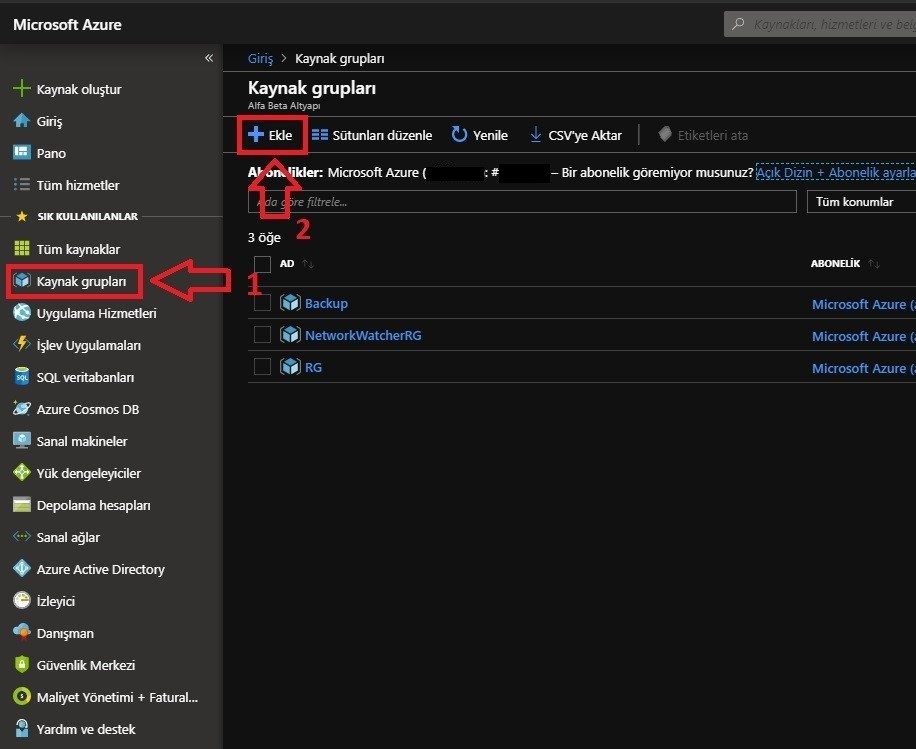This screenshot has height=749, width=916.
Task: Open the Backup row's Microsoft Azure subscription
Action: pos(863,304)
